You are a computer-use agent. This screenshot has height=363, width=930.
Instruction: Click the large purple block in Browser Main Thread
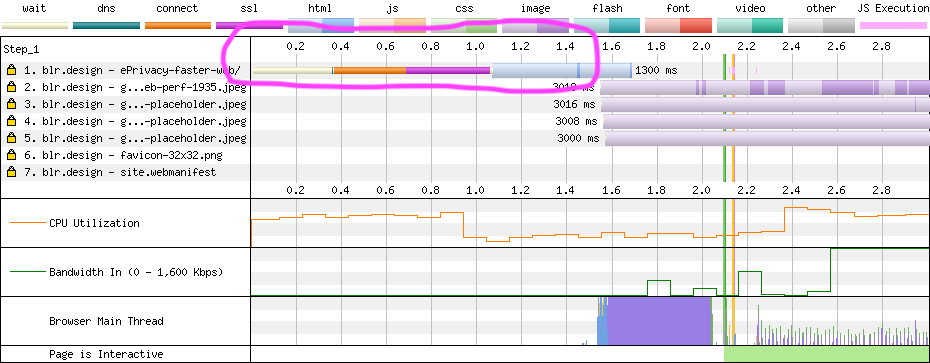pos(660,321)
